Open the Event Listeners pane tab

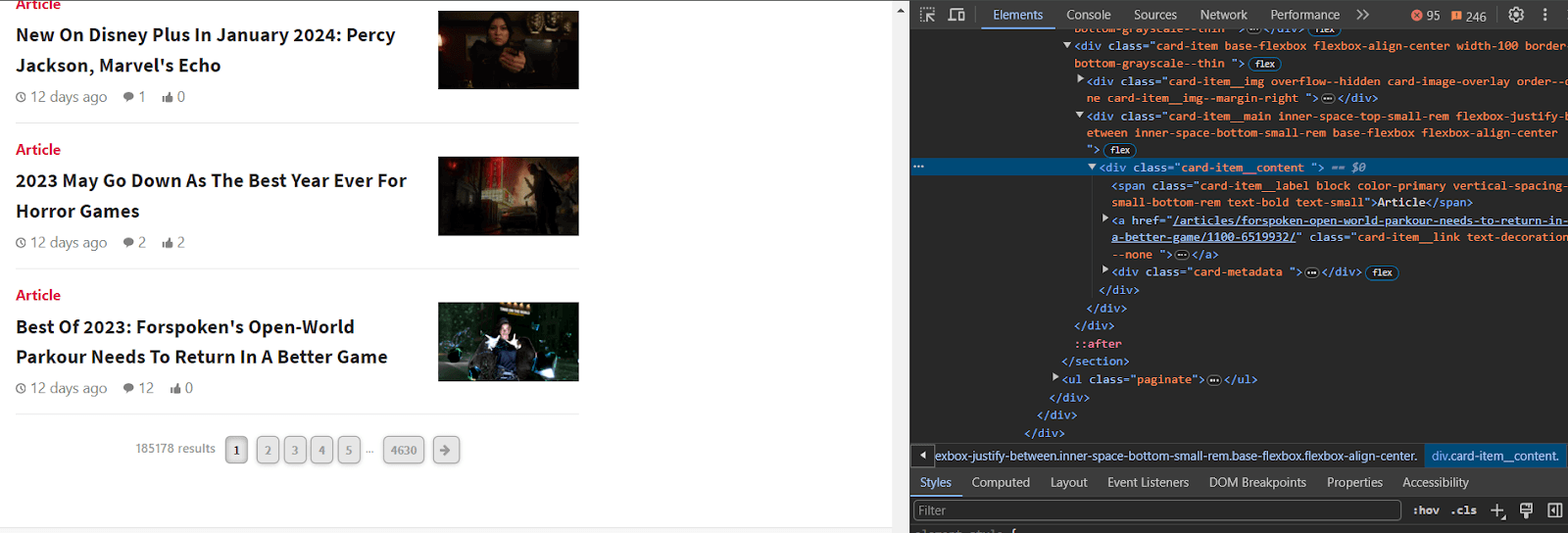[x=1148, y=482]
